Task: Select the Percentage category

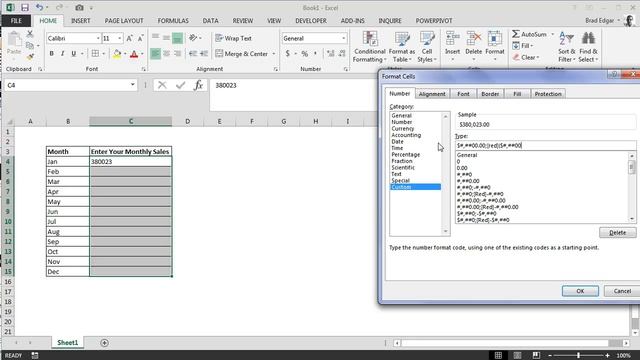Action: (x=405, y=155)
